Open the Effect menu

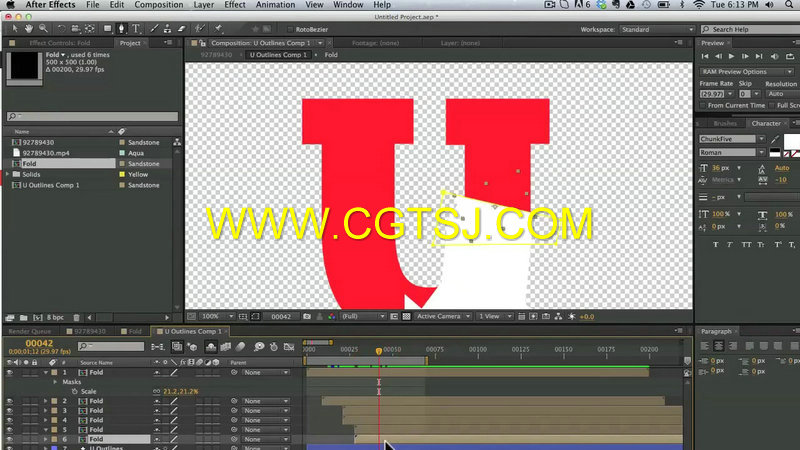(x=235, y=5)
